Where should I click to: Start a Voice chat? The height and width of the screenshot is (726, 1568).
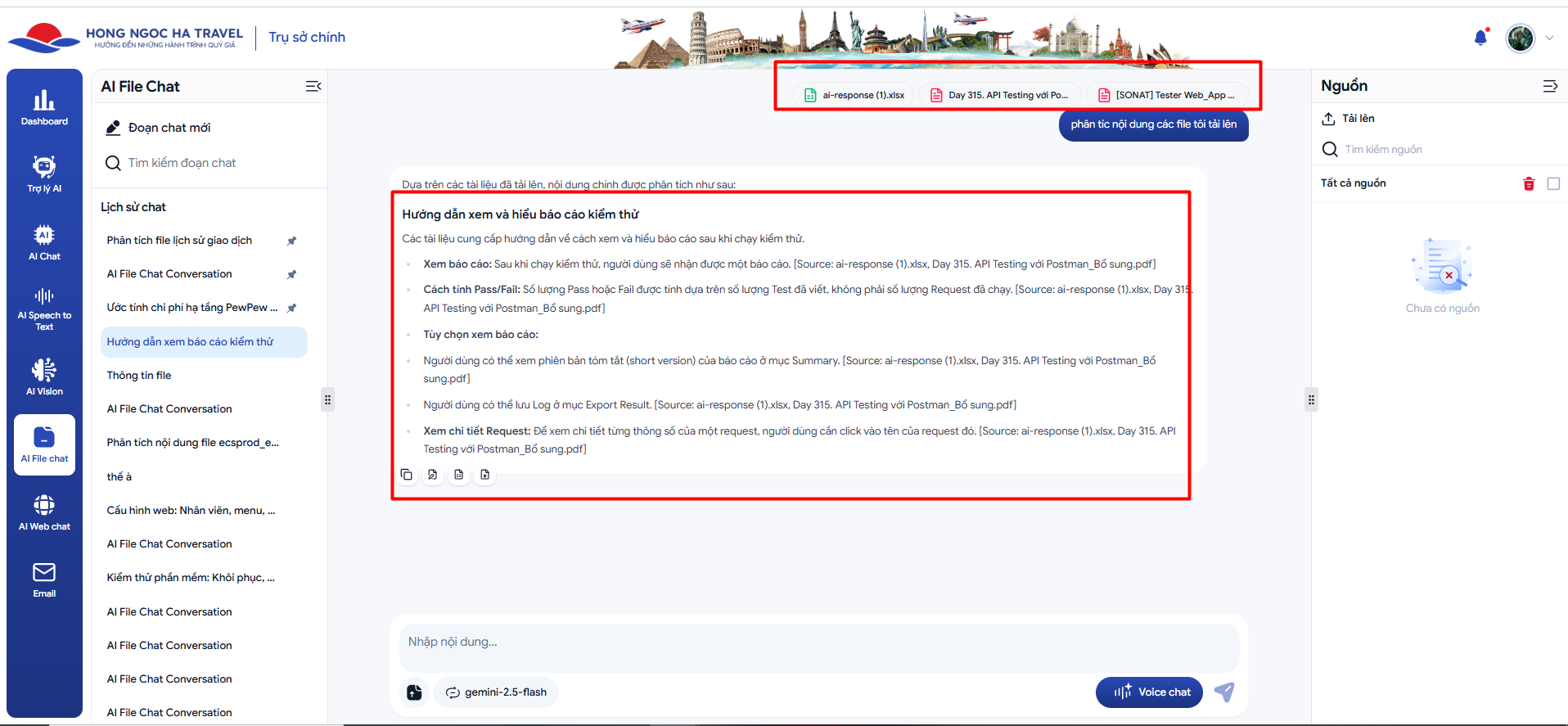click(x=1149, y=692)
